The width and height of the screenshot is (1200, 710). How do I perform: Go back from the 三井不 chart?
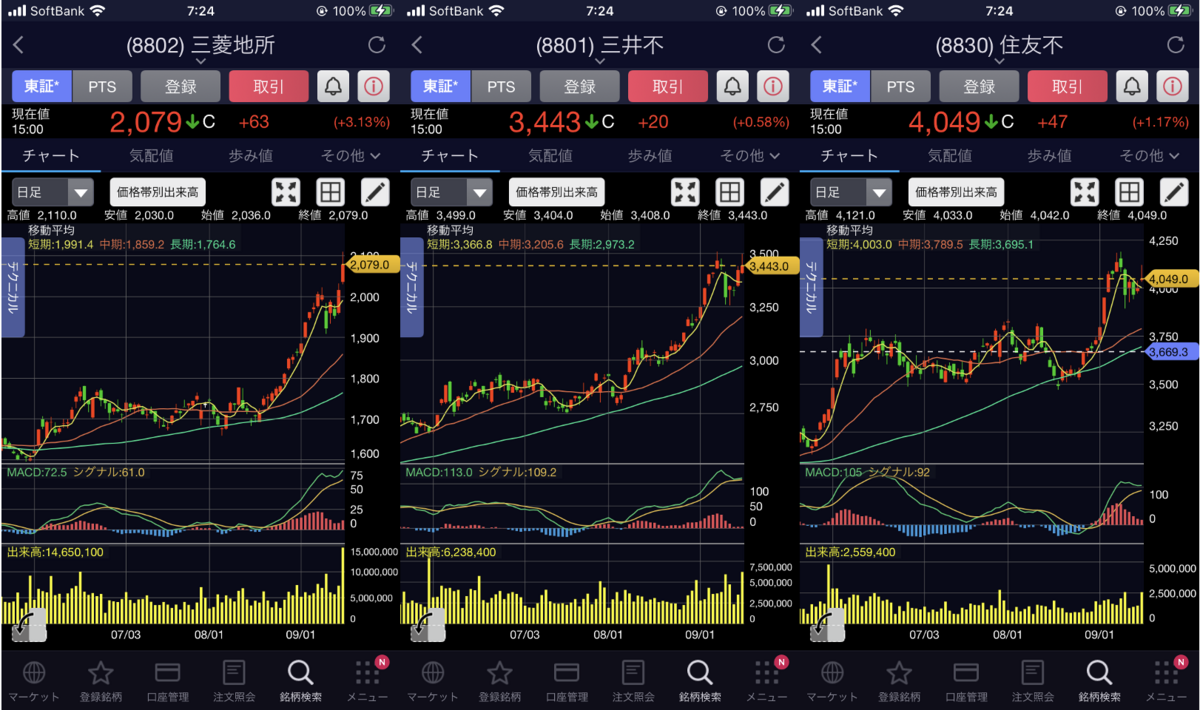418,45
